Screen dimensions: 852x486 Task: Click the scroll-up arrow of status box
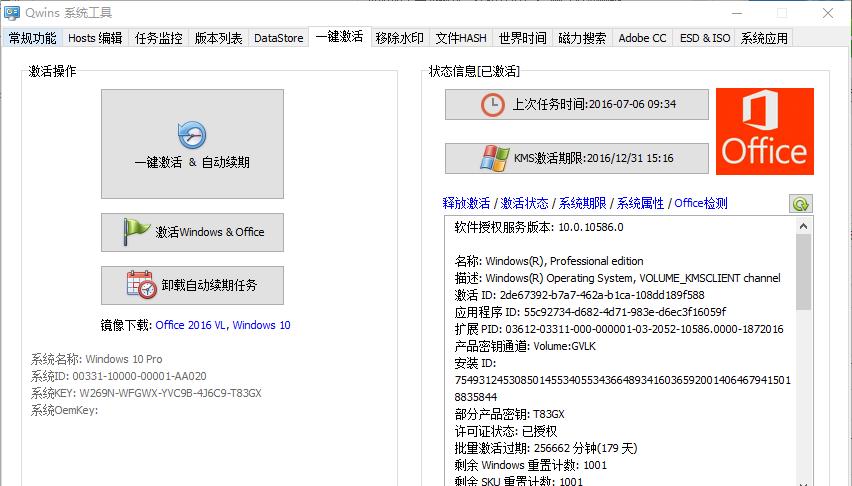coord(804,226)
